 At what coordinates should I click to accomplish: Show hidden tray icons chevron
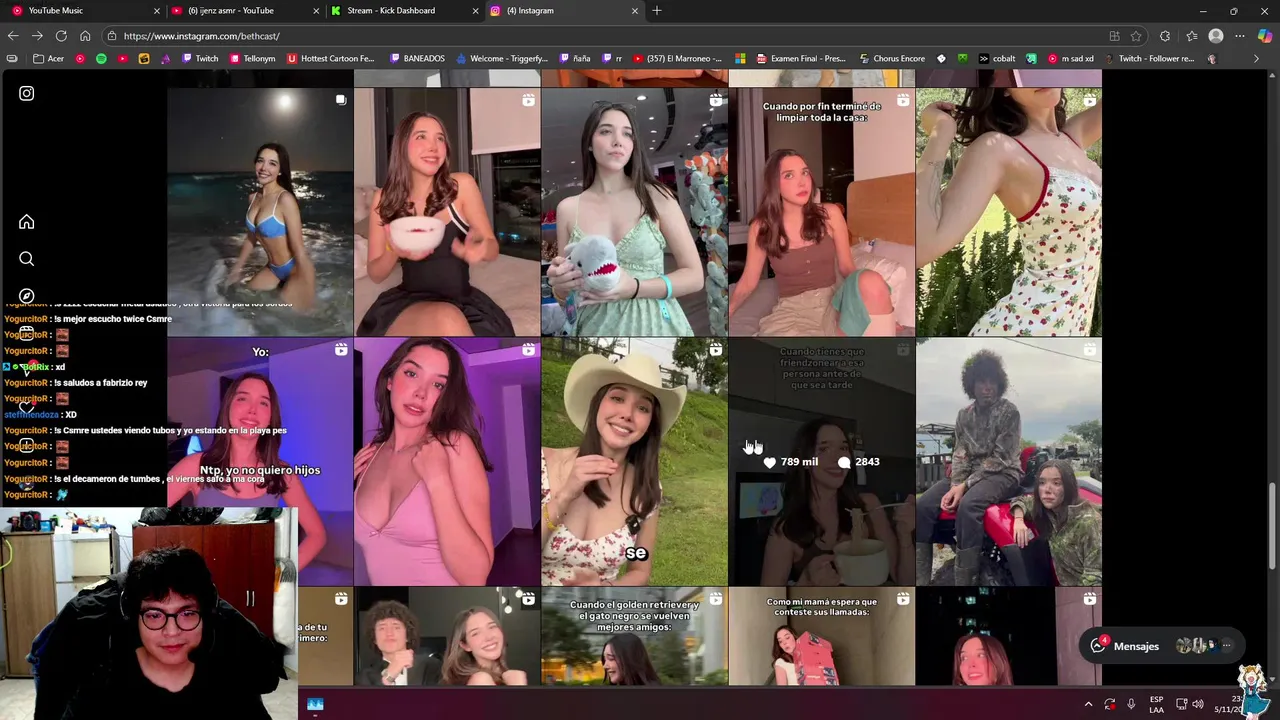(x=1088, y=704)
